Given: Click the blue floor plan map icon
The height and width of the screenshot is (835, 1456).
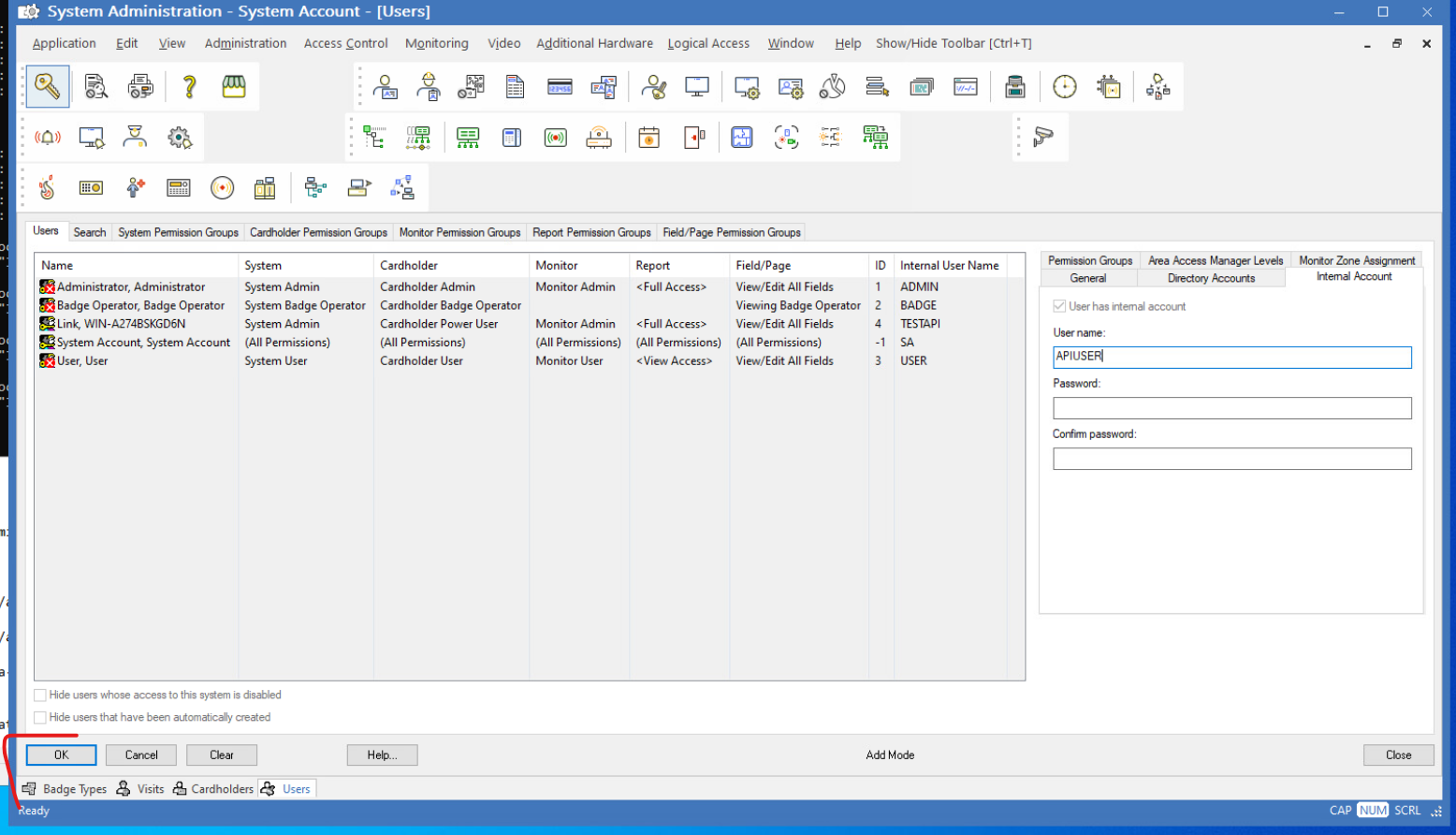Looking at the screenshot, I should [741, 138].
